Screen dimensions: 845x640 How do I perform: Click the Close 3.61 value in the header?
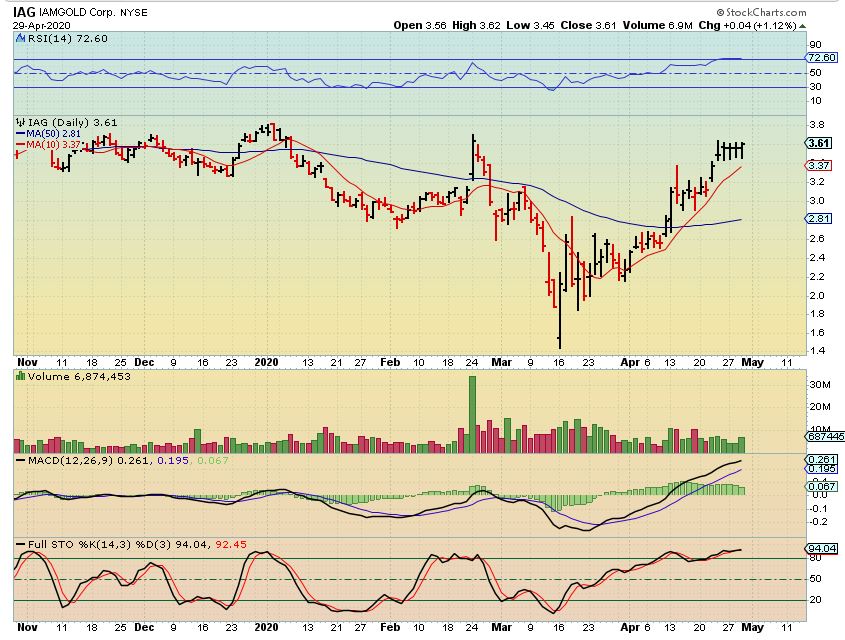click(x=588, y=25)
